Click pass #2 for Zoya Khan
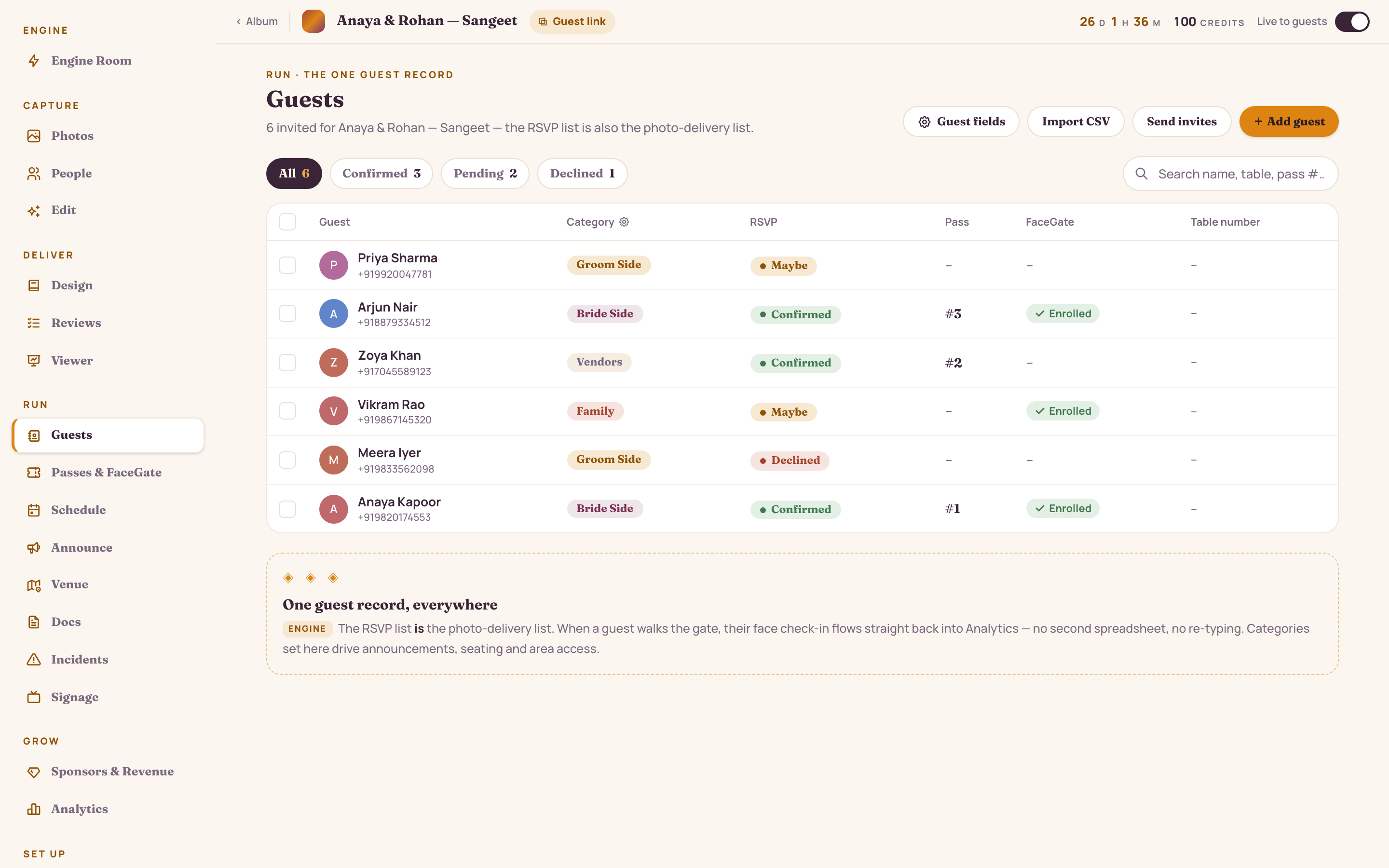Screen dimensions: 1389x868 point(953,363)
